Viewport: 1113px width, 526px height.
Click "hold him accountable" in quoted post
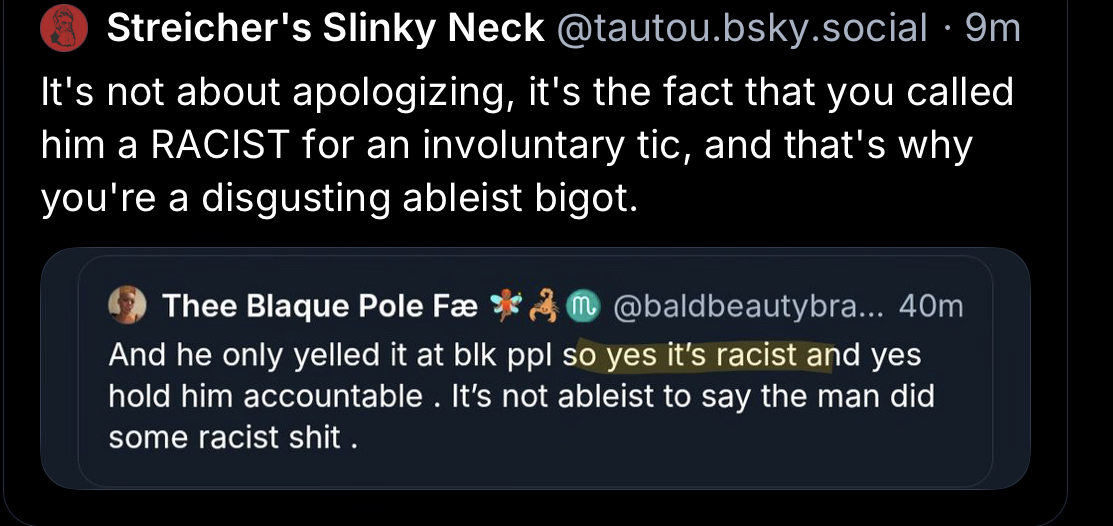click(265, 396)
